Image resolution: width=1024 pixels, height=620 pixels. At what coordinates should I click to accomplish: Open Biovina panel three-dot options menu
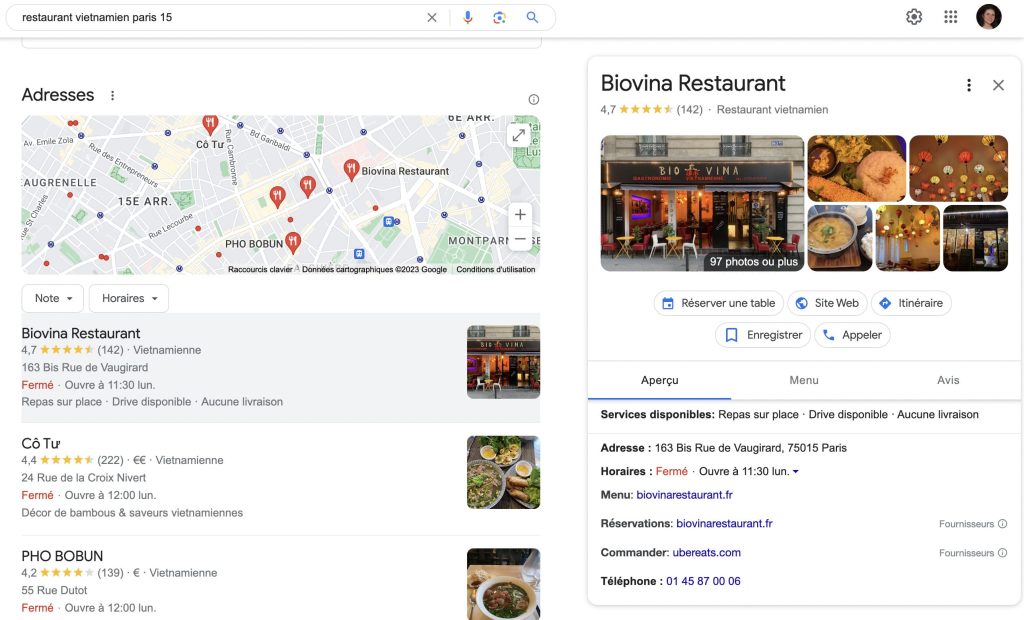[969, 85]
